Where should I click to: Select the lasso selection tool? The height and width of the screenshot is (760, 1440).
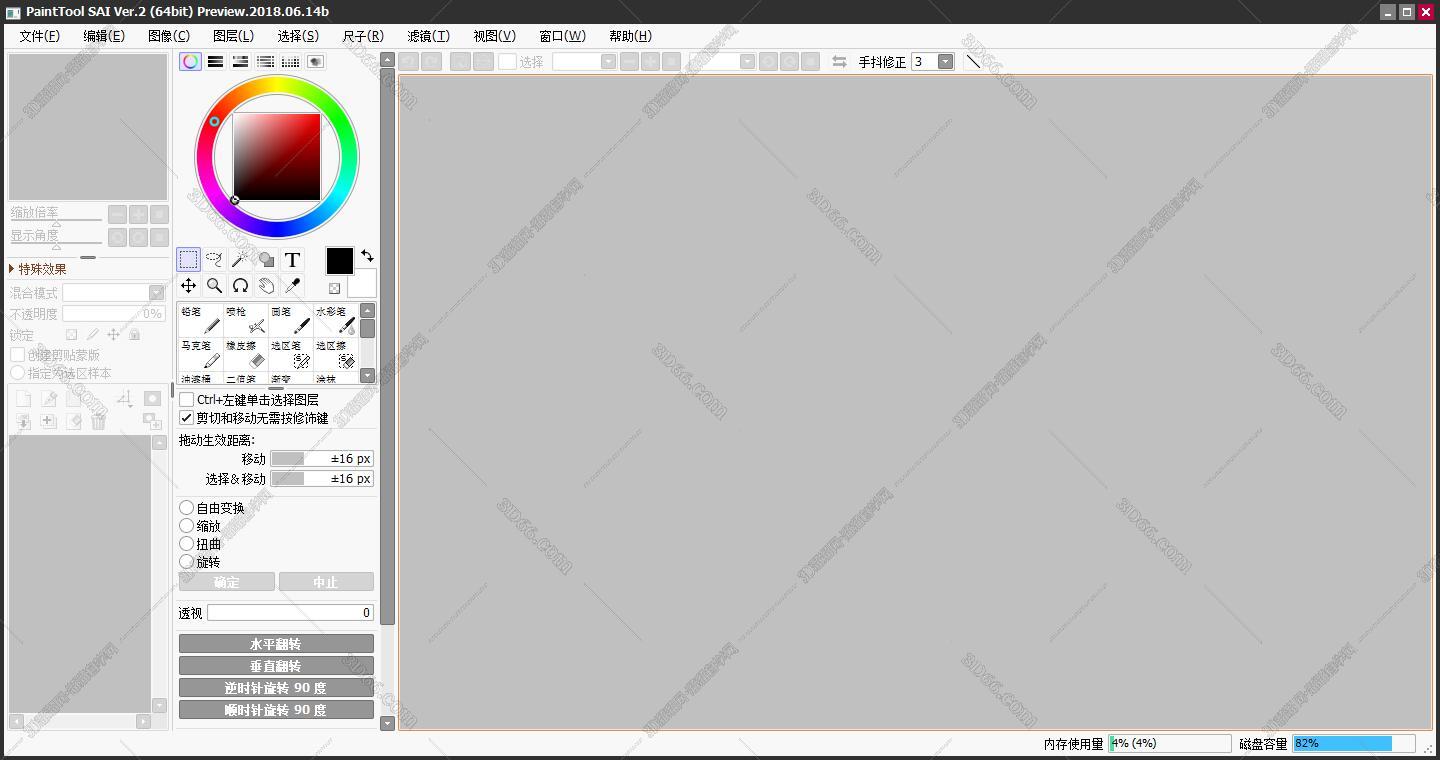[x=214, y=260]
